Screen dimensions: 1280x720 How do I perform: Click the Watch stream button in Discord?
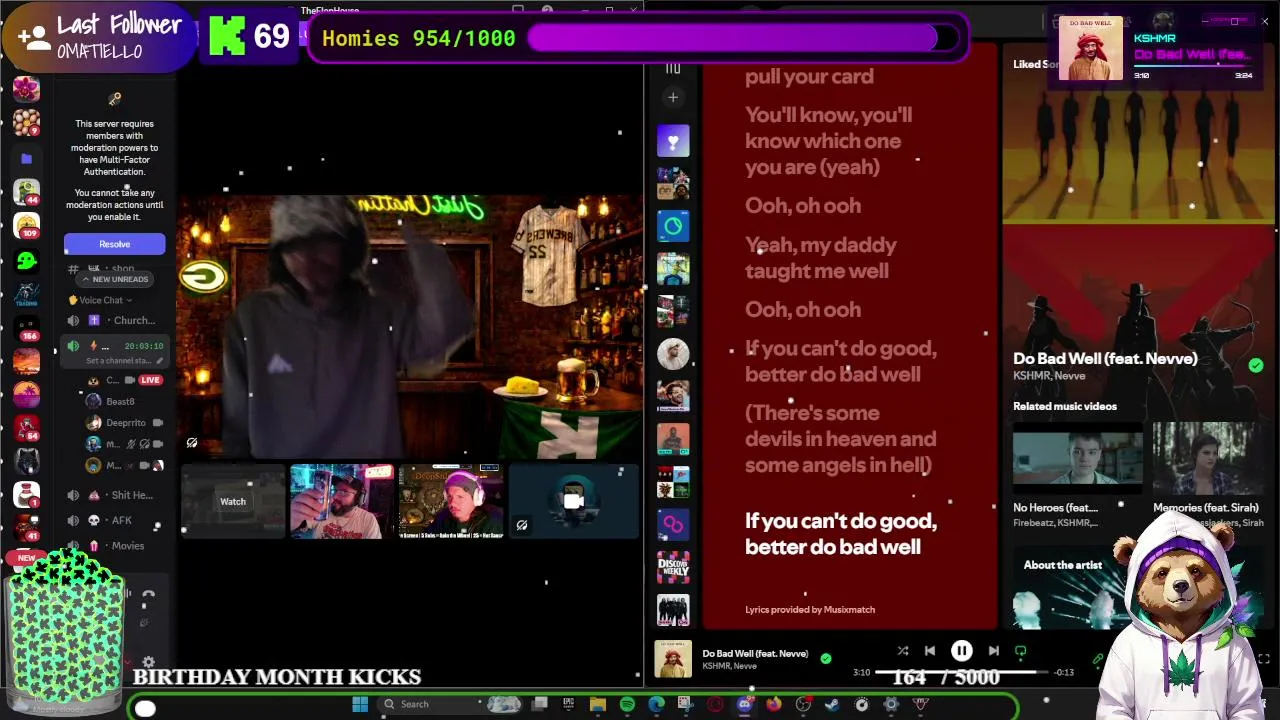[x=233, y=502]
